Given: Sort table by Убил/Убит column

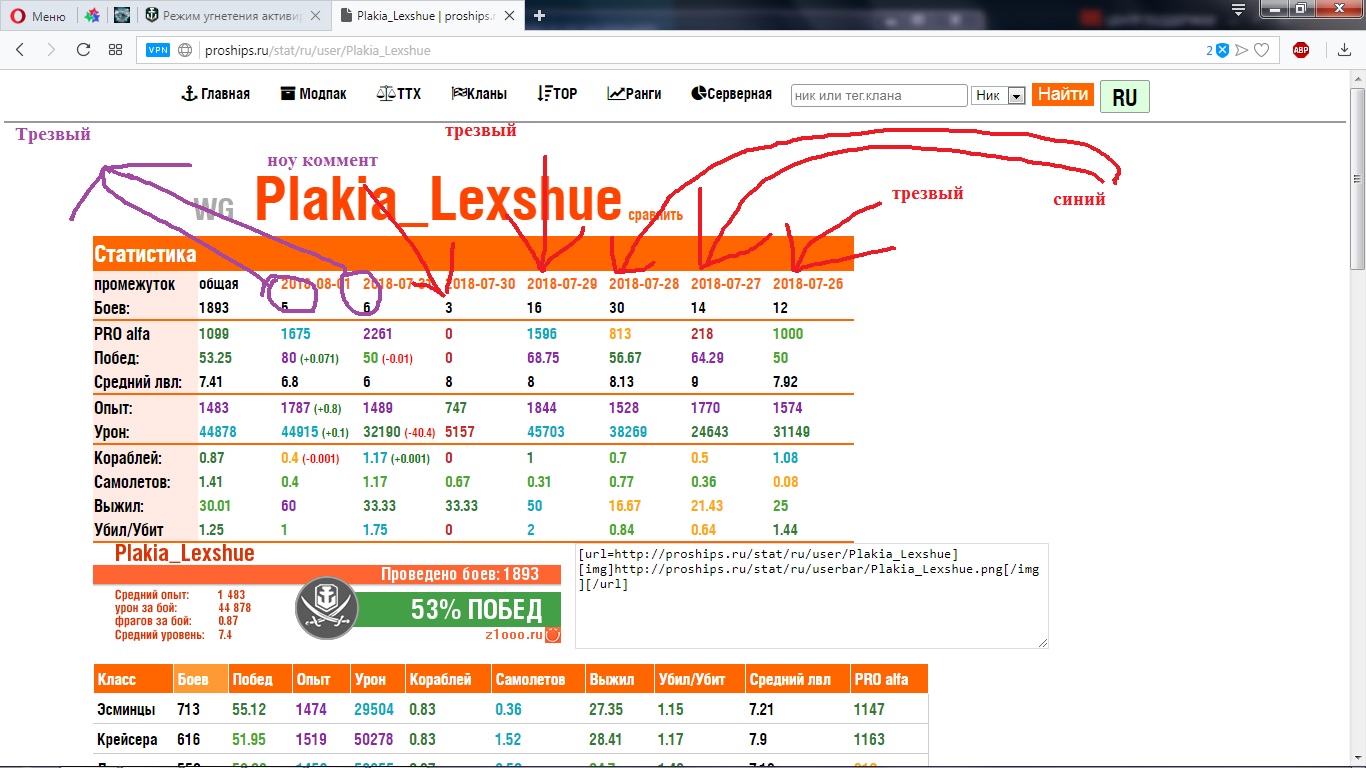Looking at the screenshot, I should [698, 679].
